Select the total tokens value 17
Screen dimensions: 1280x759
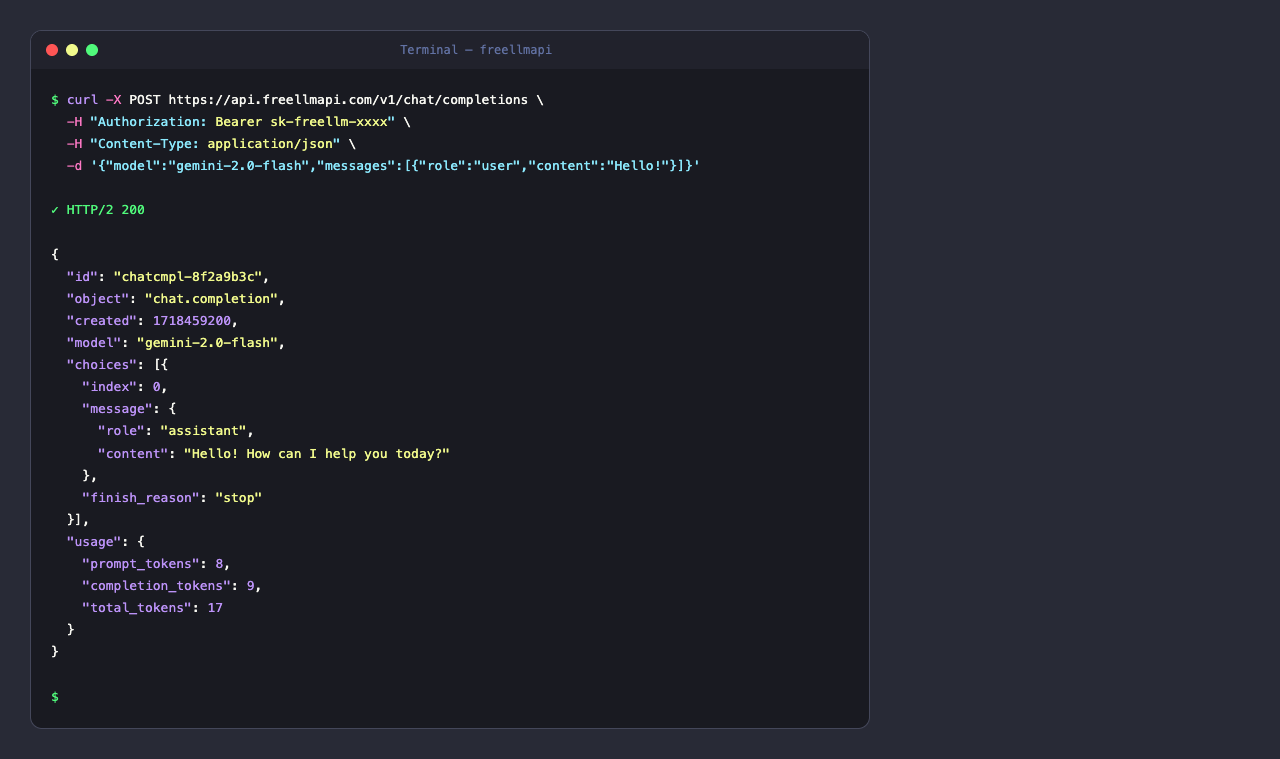[x=215, y=608]
